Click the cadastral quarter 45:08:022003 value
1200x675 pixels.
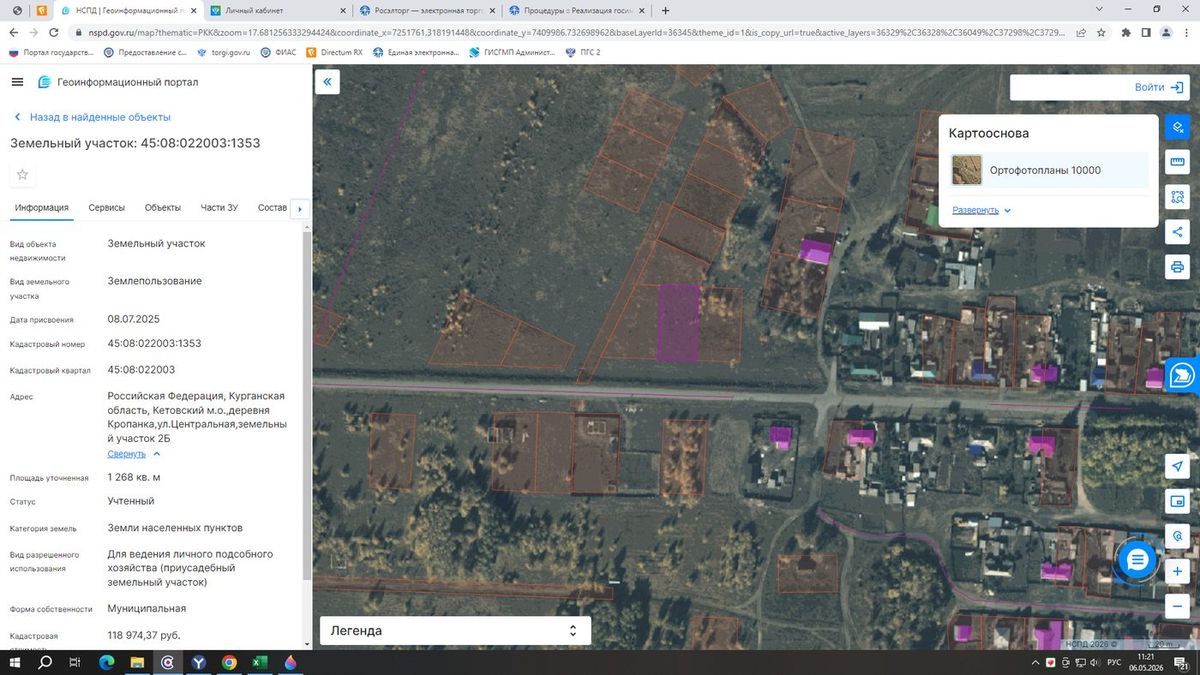(x=141, y=369)
